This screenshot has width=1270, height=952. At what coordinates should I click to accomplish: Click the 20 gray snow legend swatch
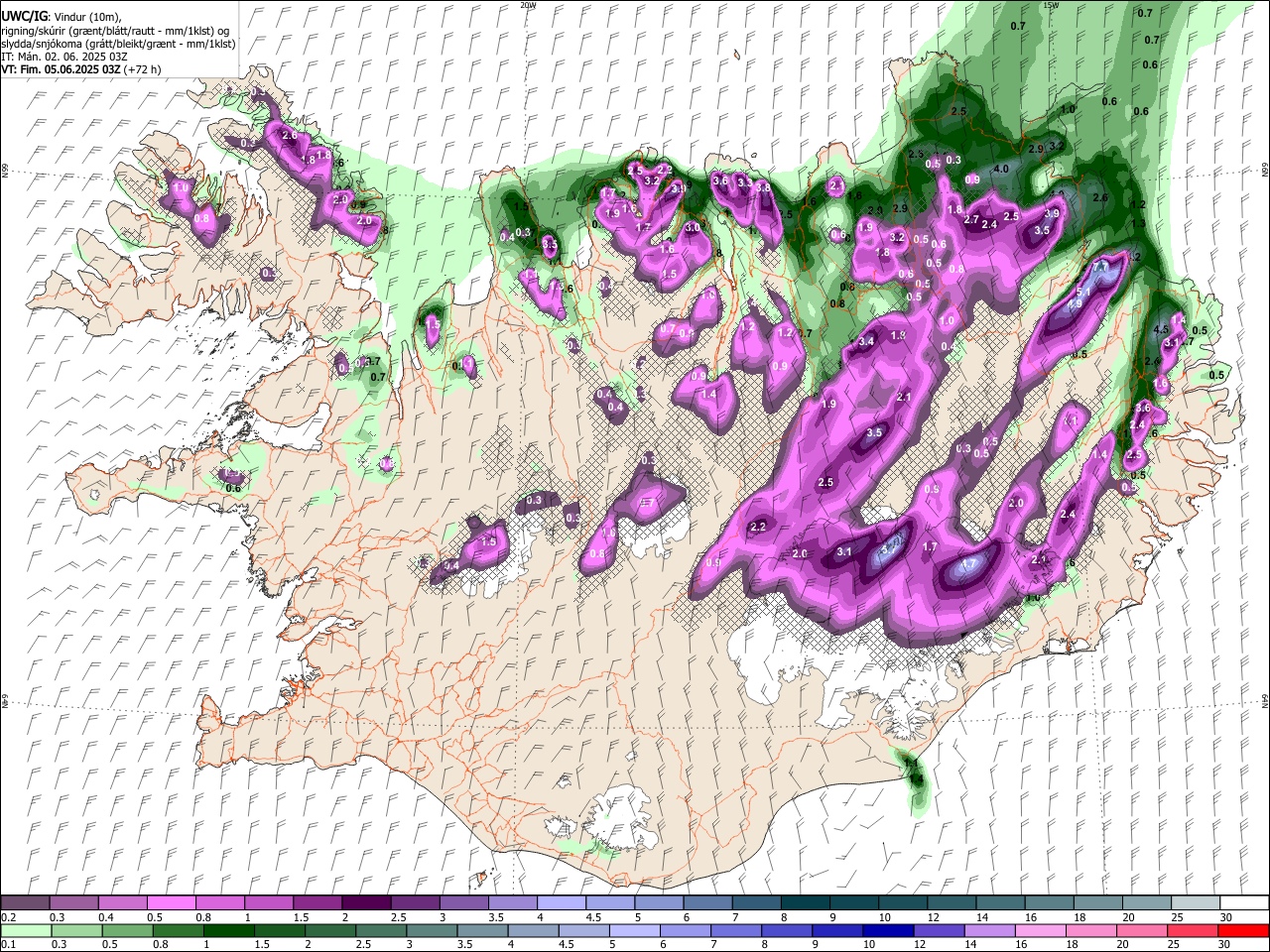[x=1147, y=903]
